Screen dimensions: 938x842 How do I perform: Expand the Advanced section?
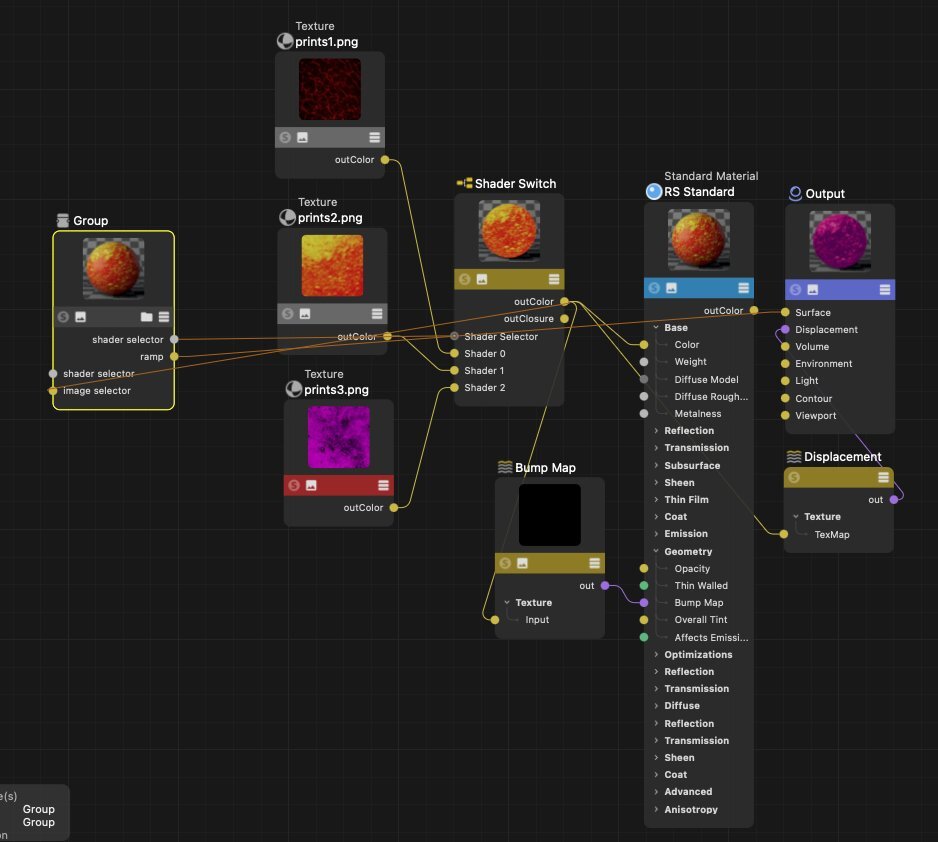tap(656, 791)
